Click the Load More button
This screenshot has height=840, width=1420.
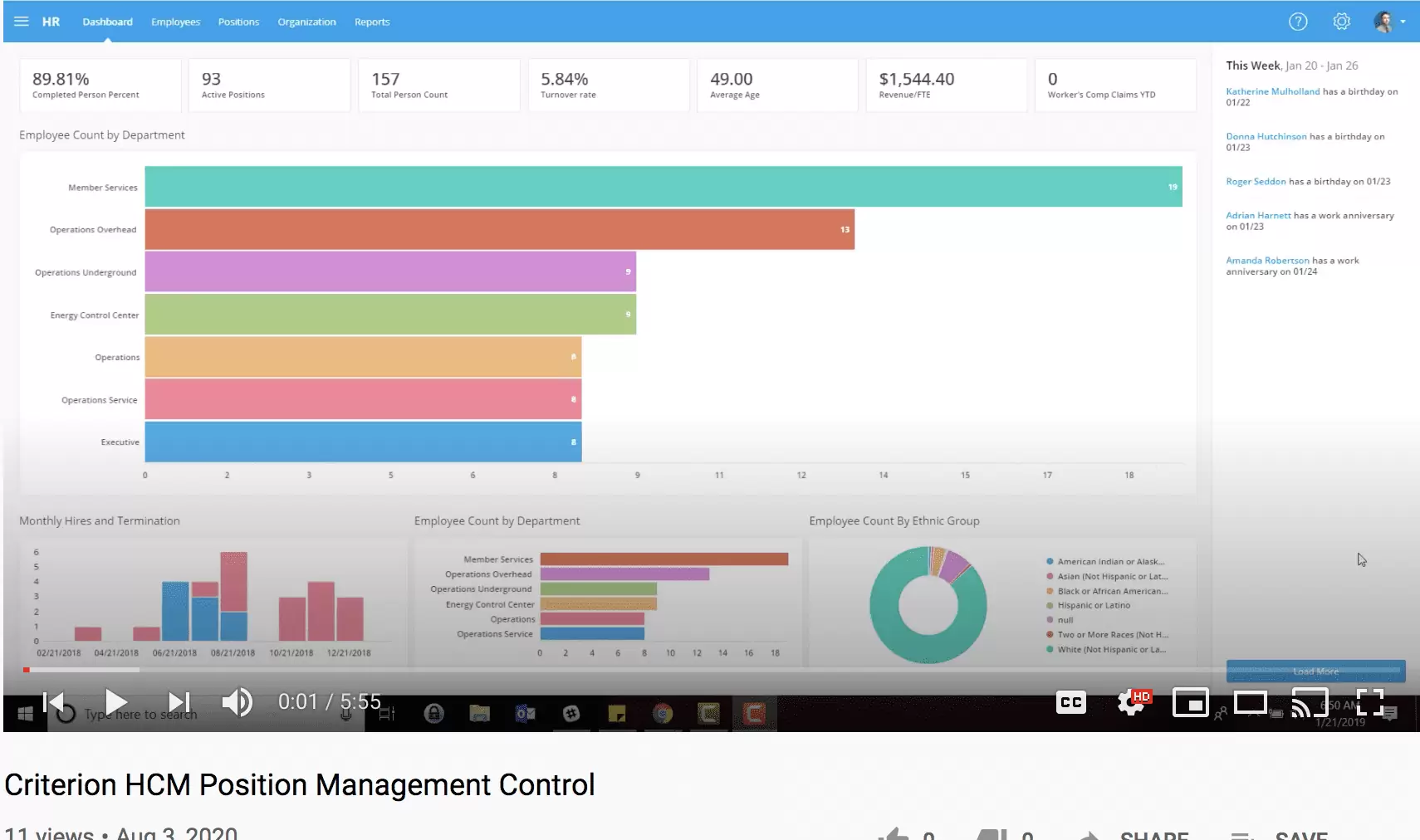click(x=1315, y=671)
